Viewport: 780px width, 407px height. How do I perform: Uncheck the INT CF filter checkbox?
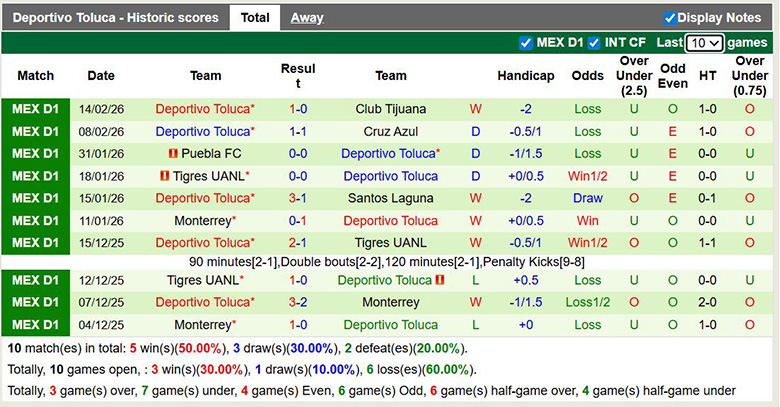tap(594, 43)
